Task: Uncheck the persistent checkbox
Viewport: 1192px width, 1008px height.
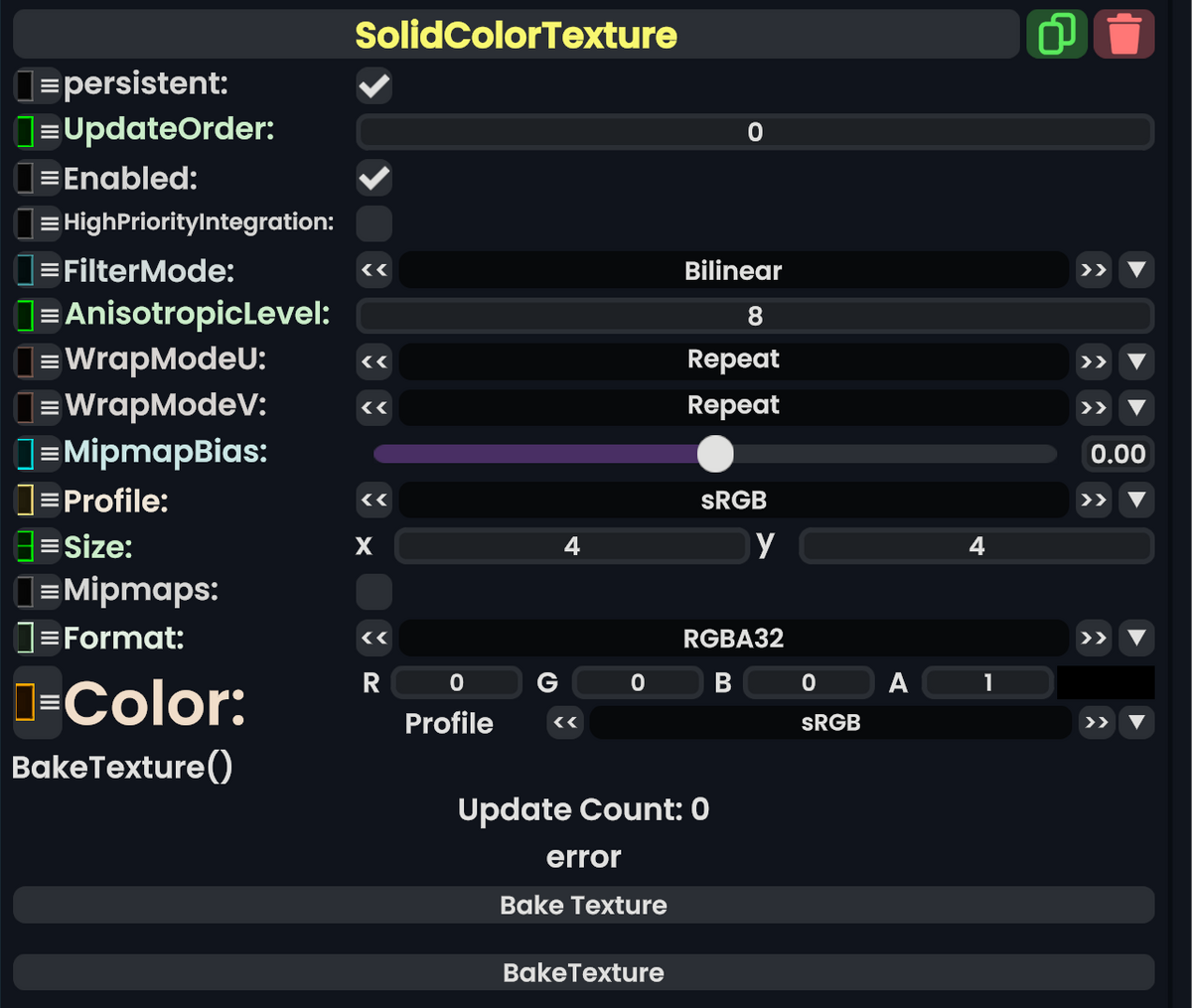Action: 373,85
